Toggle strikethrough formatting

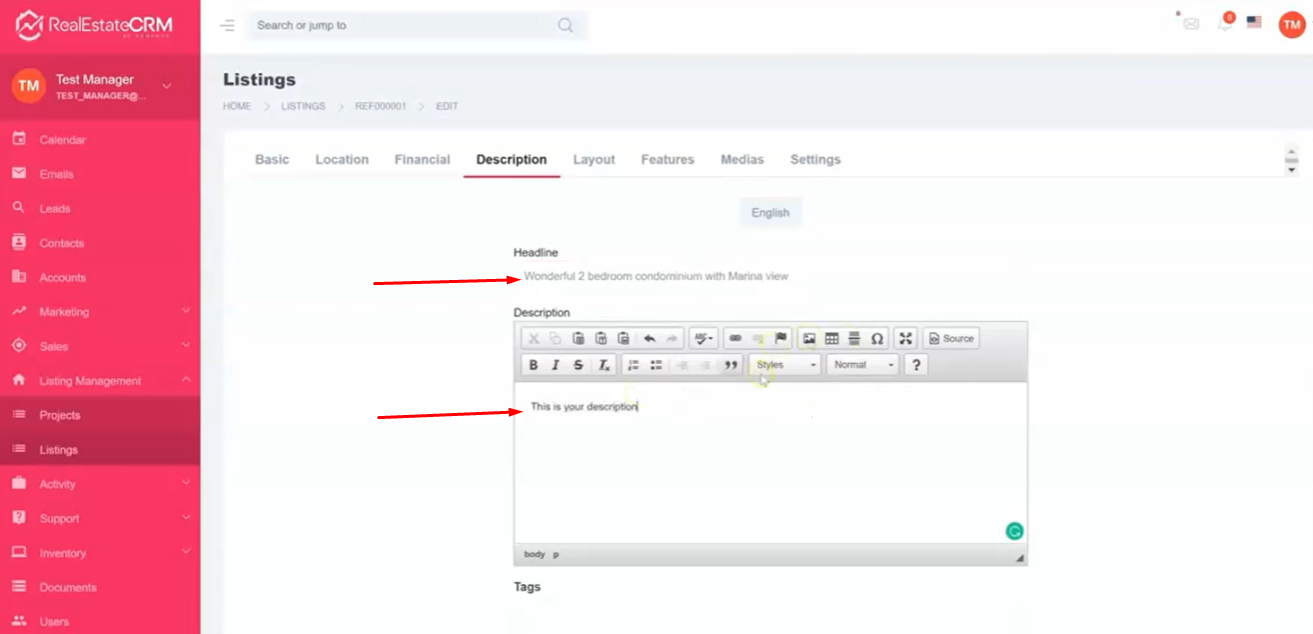click(578, 365)
